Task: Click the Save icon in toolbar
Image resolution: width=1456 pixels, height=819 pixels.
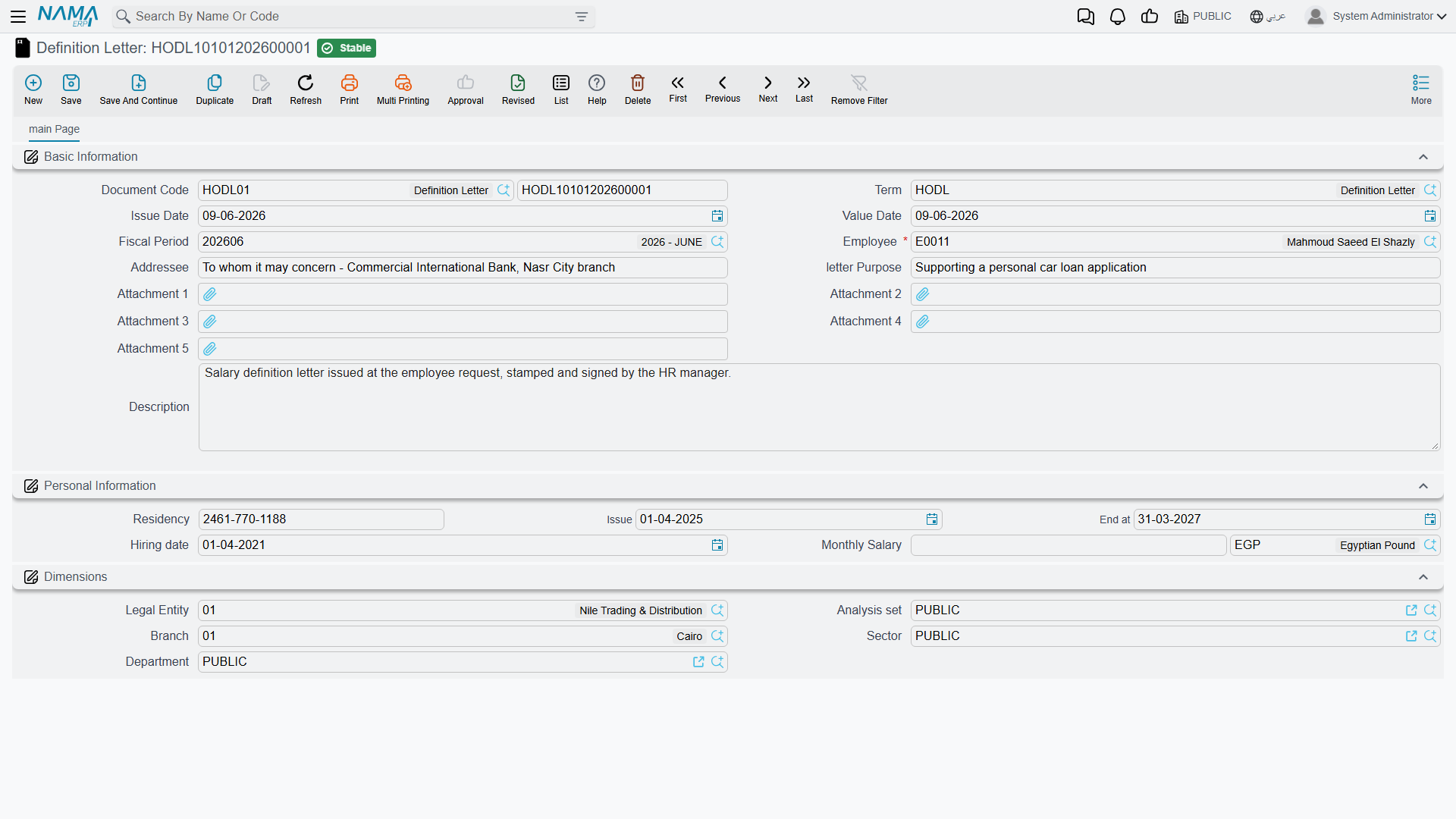Action: 71,83
